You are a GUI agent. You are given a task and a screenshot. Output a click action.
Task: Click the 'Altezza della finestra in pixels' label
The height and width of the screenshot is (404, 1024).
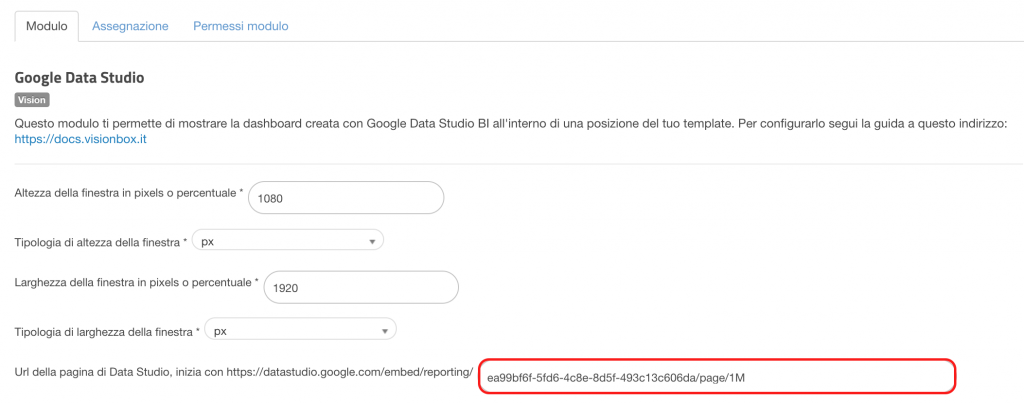(x=129, y=193)
